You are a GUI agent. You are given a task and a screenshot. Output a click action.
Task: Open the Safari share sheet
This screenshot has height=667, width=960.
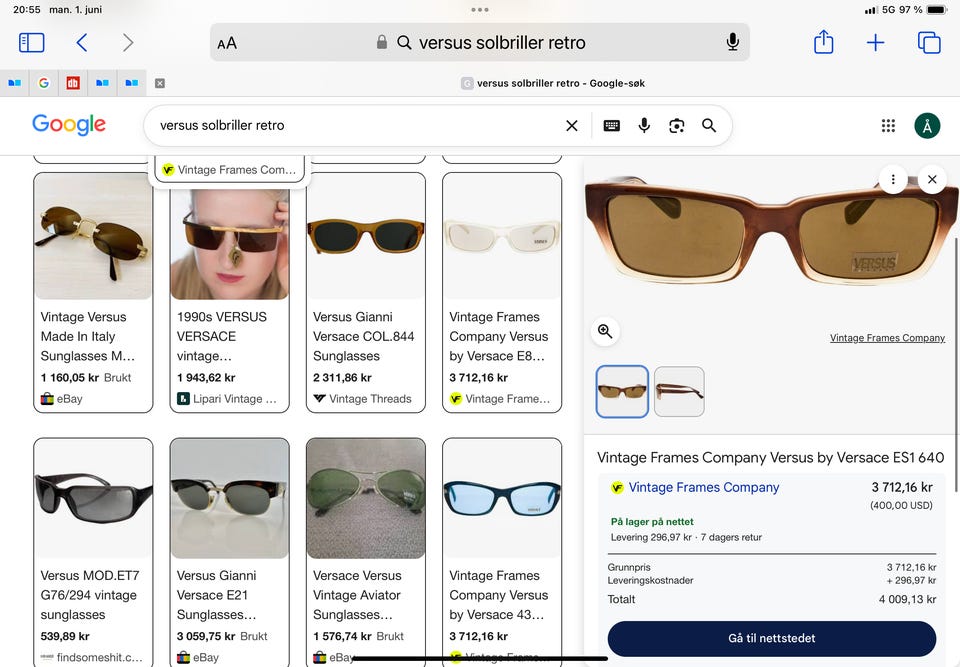click(823, 42)
